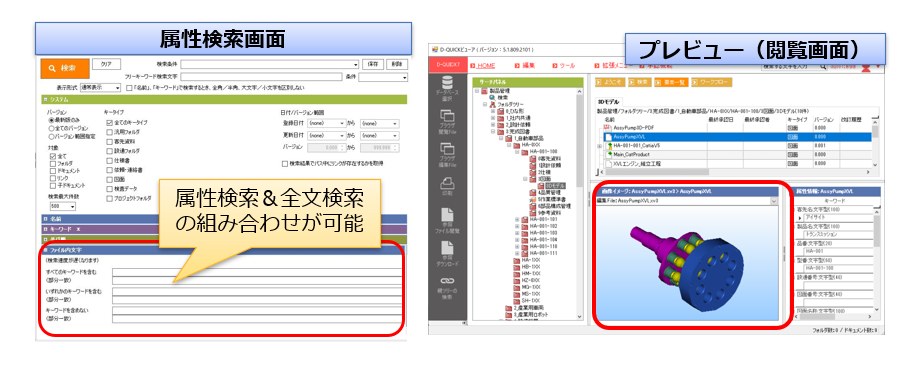Toggle the プロジェクトフォルダ checkbox
Image resolution: width=907 pixels, height=367 pixels.
point(109,198)
